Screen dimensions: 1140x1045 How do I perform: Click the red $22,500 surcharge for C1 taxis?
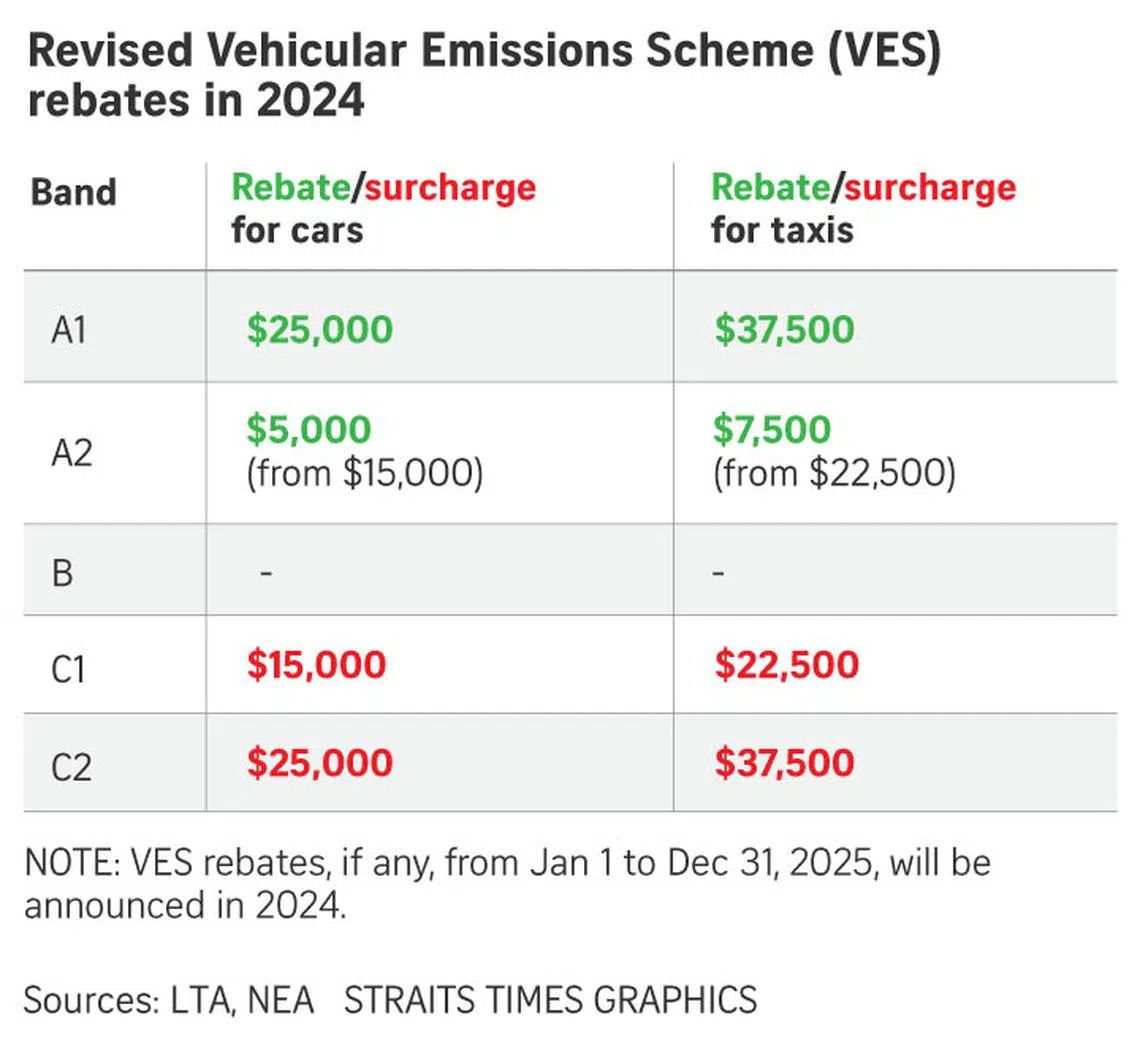[x=786, y=665]
